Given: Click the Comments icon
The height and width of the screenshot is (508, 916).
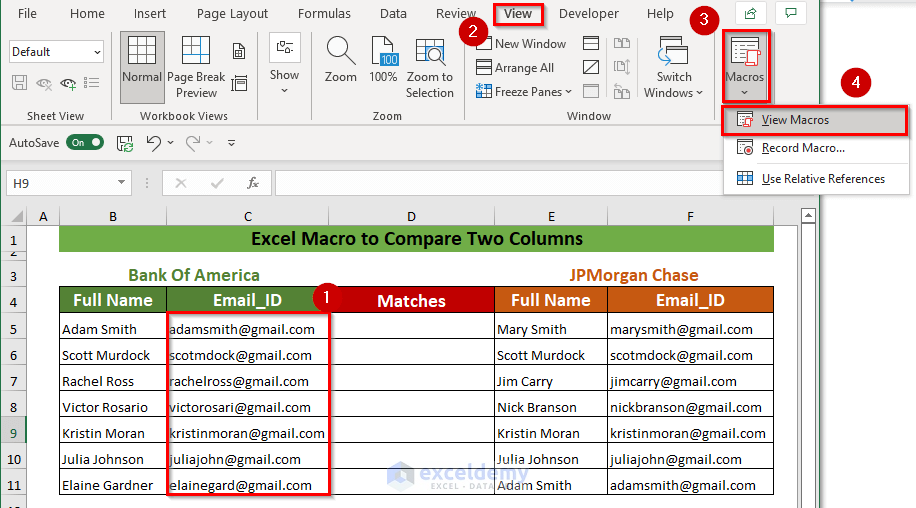Looking at the screenshot, I should pos(791,13).
